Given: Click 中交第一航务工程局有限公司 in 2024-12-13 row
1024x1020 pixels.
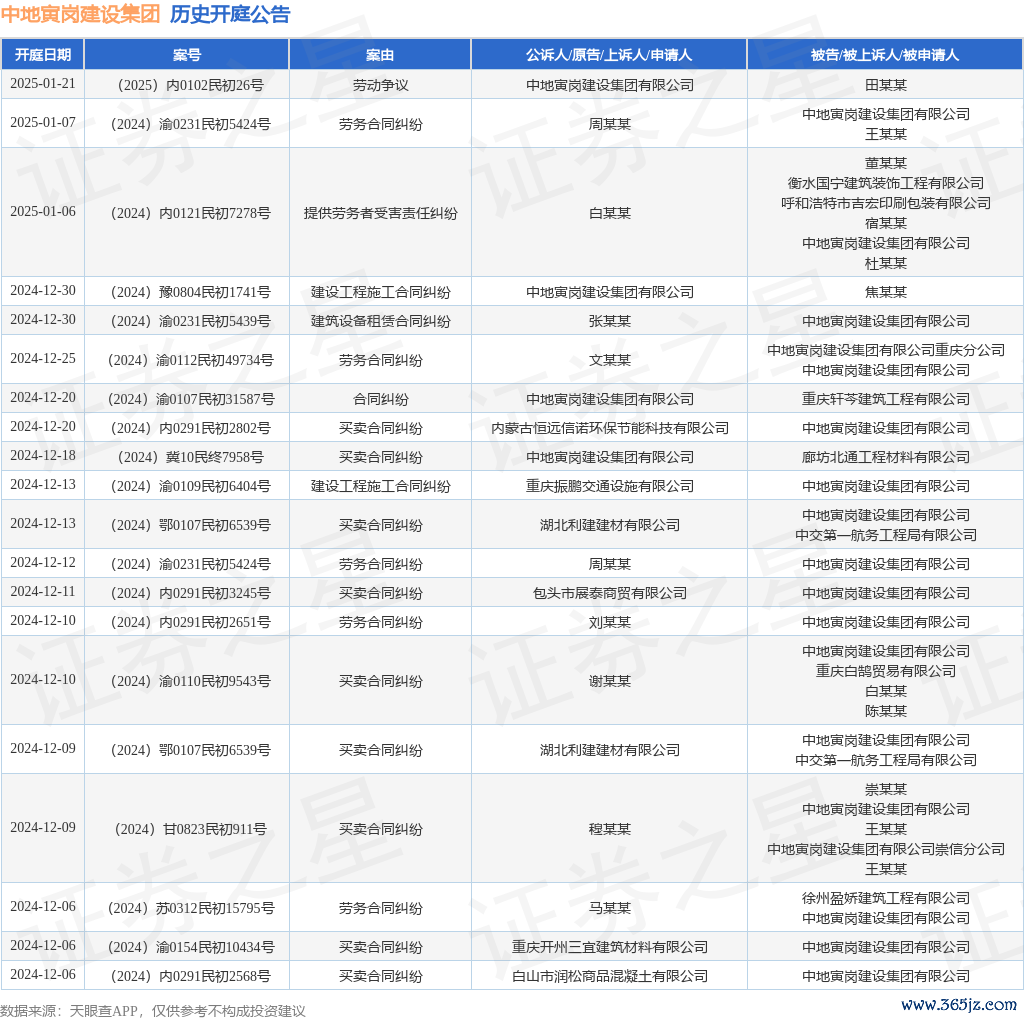Looking at the screenshot, I should [886, 535].
